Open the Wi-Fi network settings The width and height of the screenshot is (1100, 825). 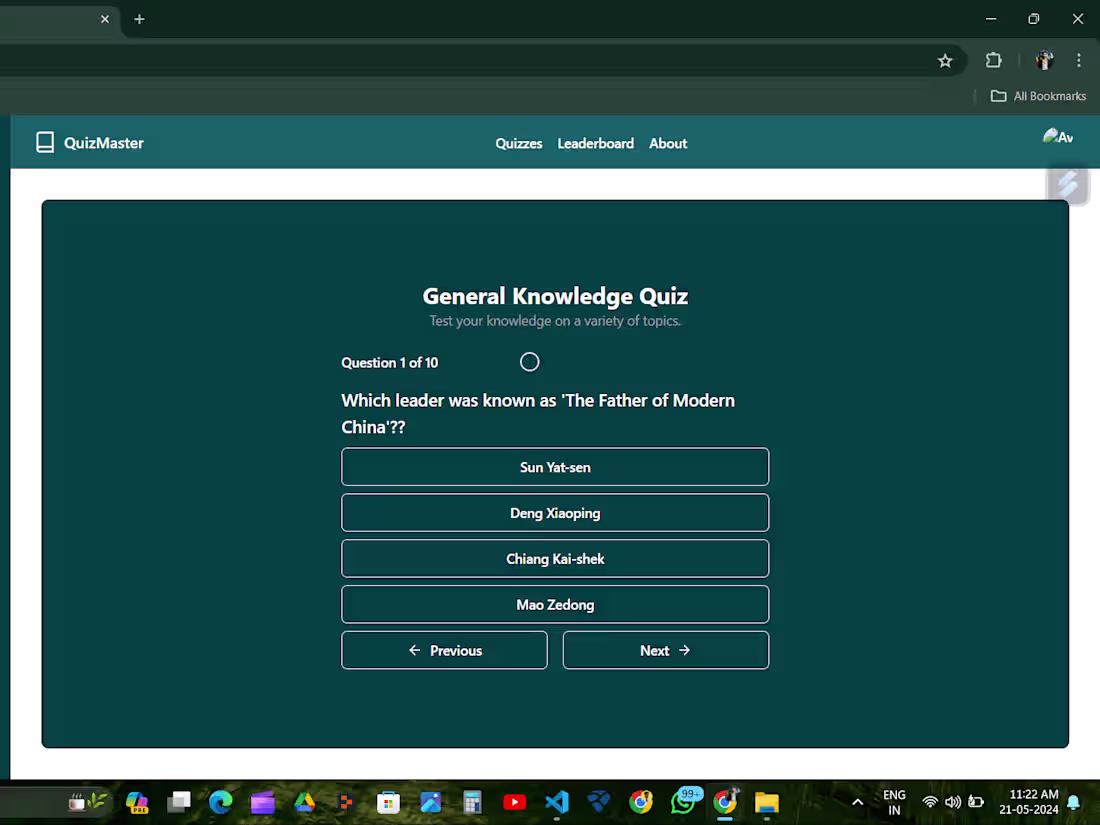pos(930,802)
